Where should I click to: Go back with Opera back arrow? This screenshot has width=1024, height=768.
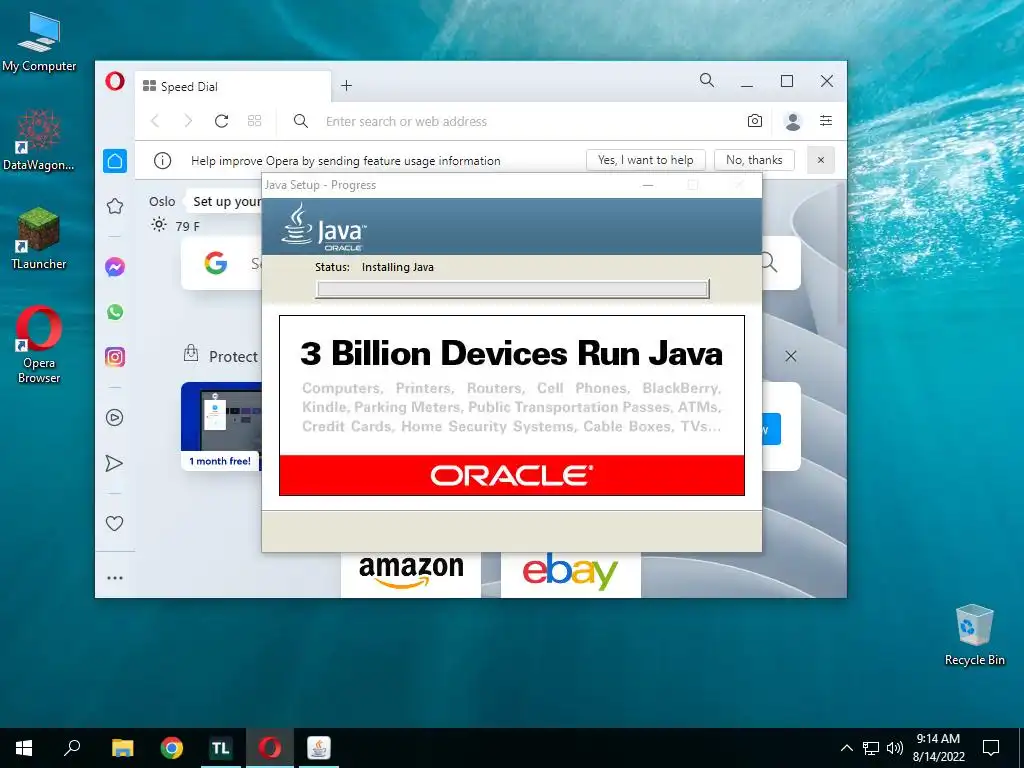pos(155,121)
